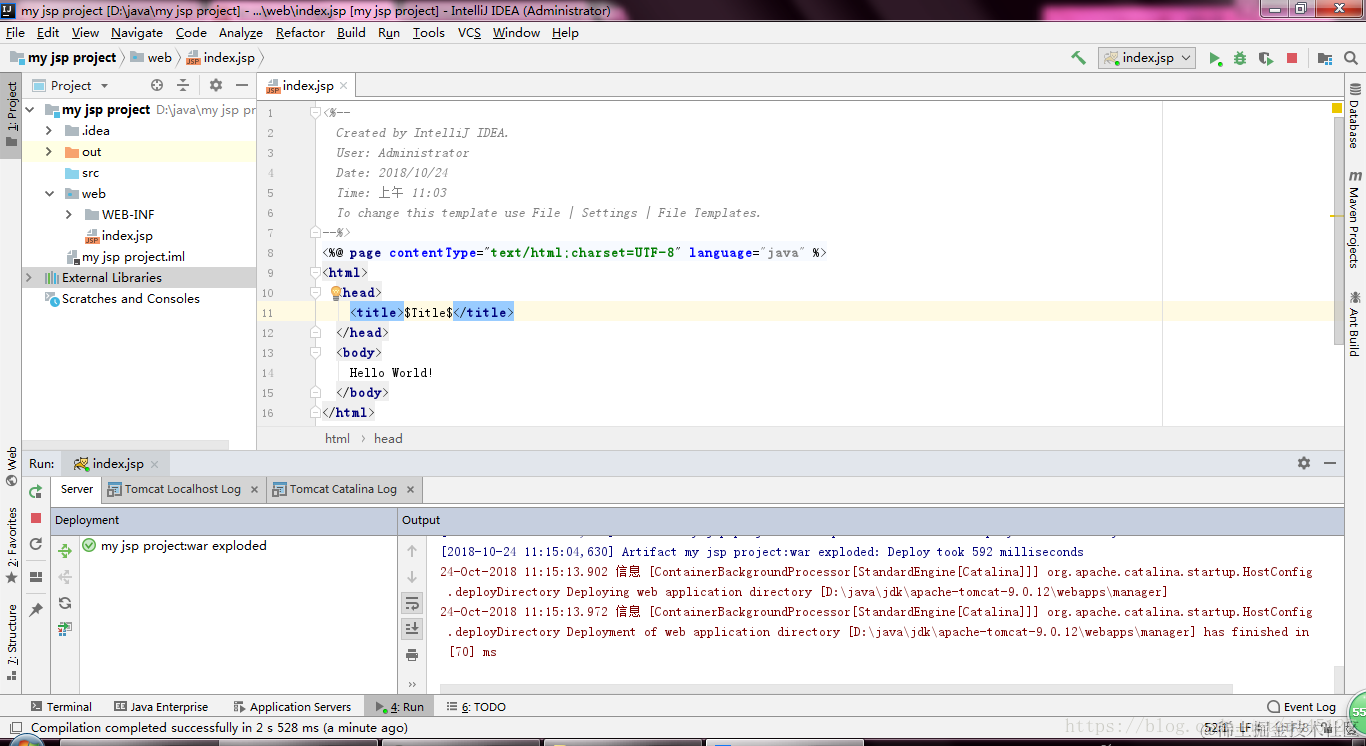This screenshot has height=746, width=1366.
Task: Run index.jsp with the green play icon
Action: coord(1215,58)
